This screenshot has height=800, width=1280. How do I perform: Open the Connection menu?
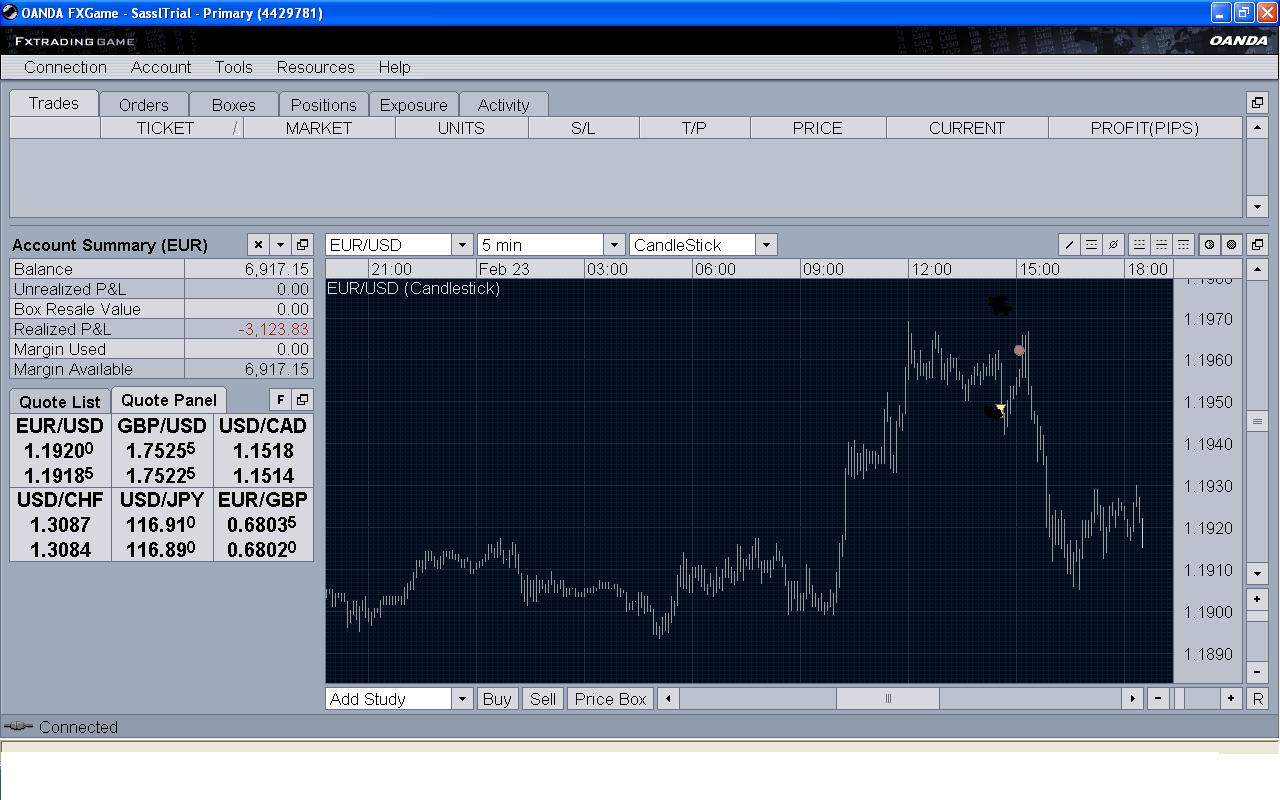(x=65, y=67)
